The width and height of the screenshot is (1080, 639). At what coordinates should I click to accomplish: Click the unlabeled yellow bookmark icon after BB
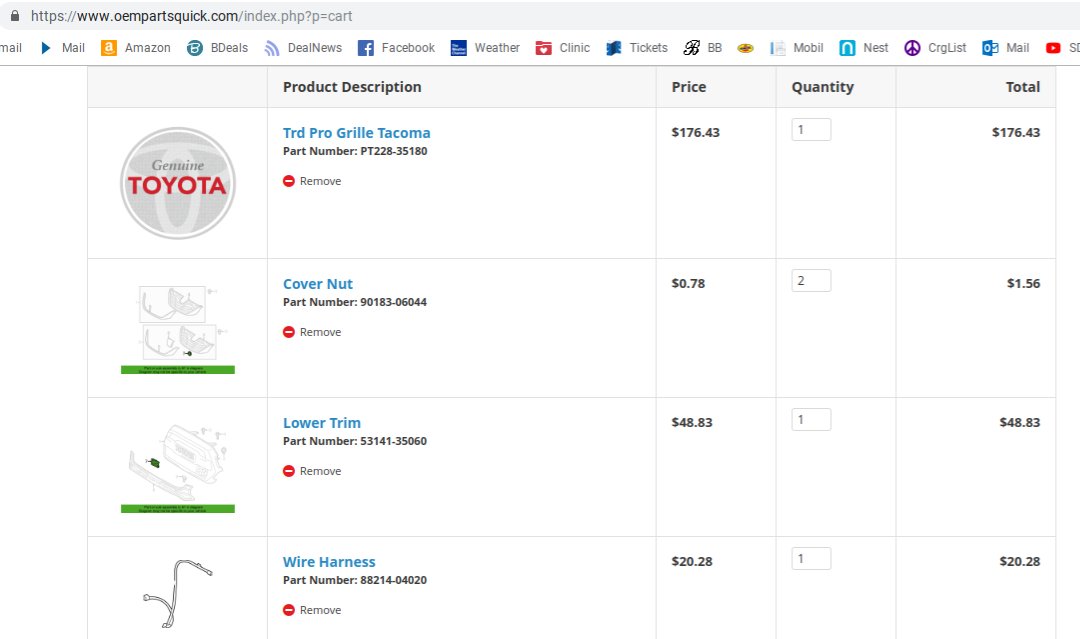pyautogui.click(x=745, y=48)
